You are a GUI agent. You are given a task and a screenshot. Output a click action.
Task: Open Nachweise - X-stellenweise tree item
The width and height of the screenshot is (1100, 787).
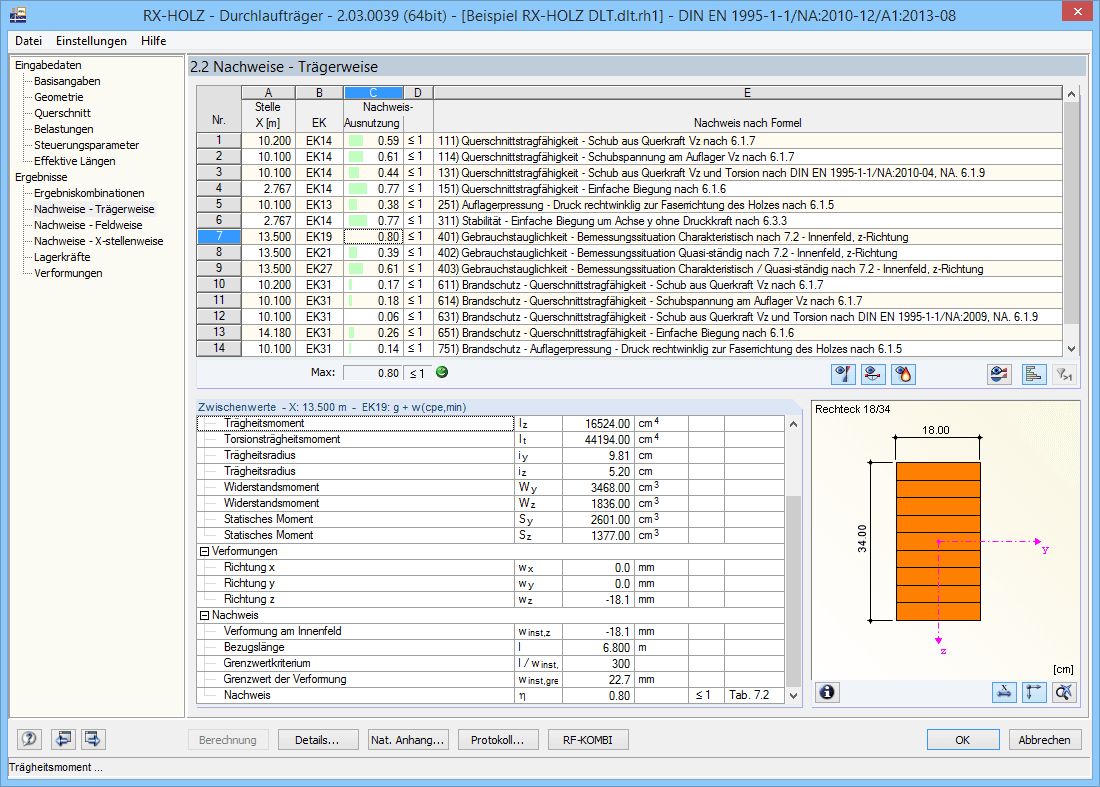[98, 241]
